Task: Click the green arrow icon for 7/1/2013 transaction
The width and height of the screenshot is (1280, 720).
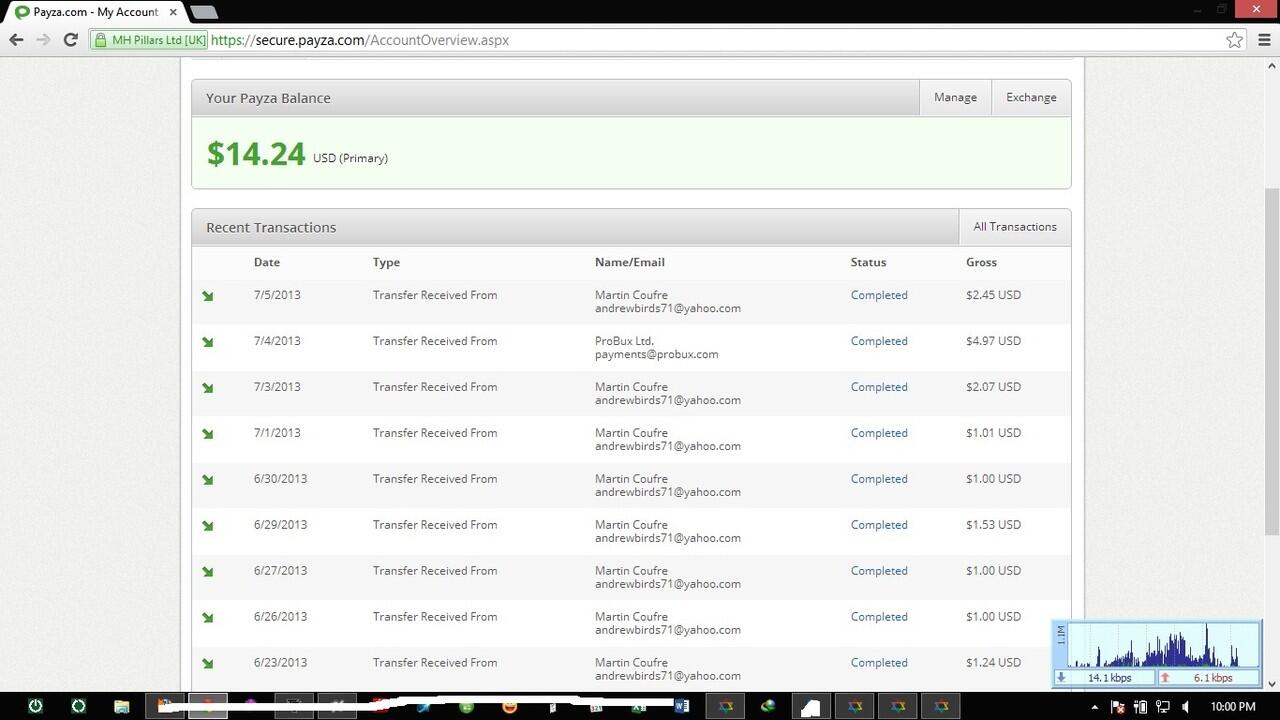Action: pos(208,434)
